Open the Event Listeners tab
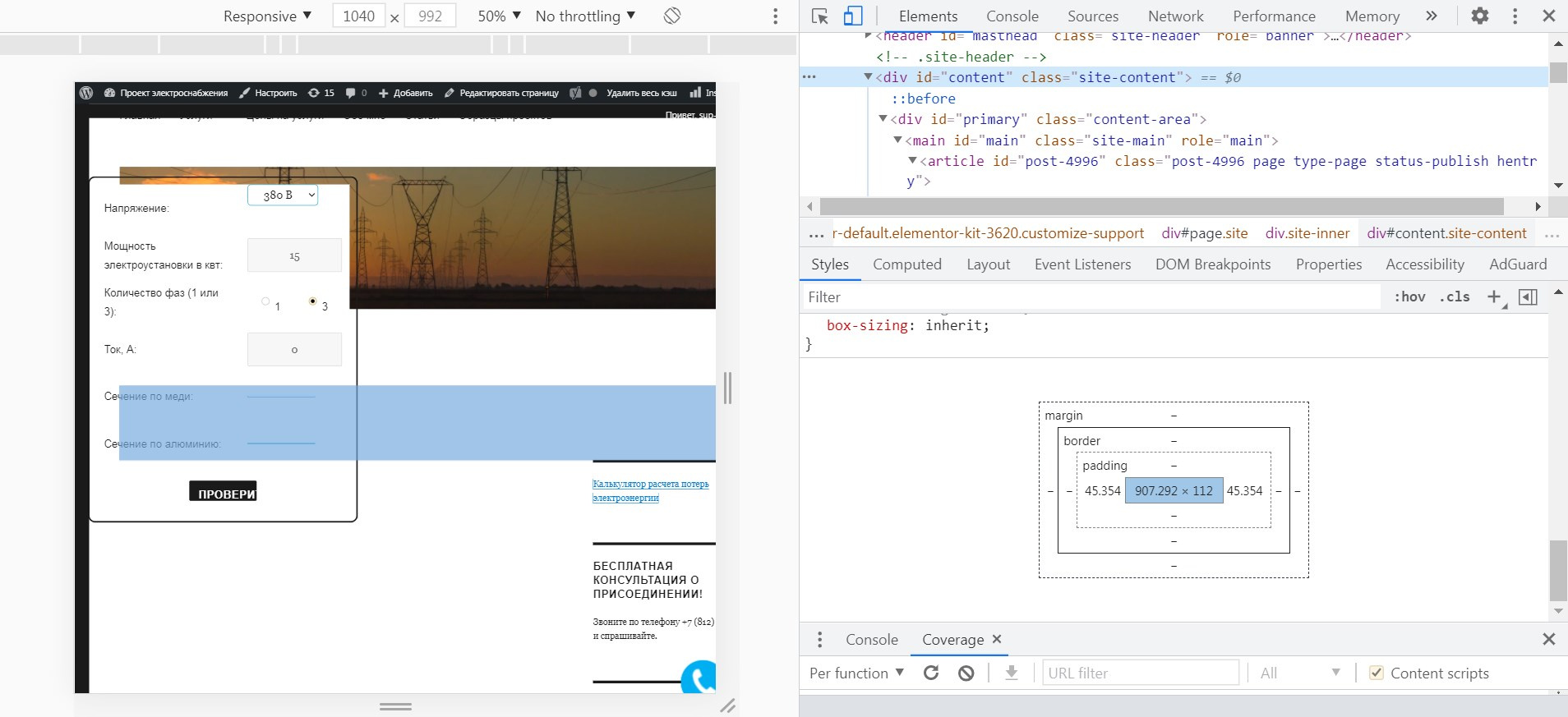1568x717 pixels. click(1082, 264)
